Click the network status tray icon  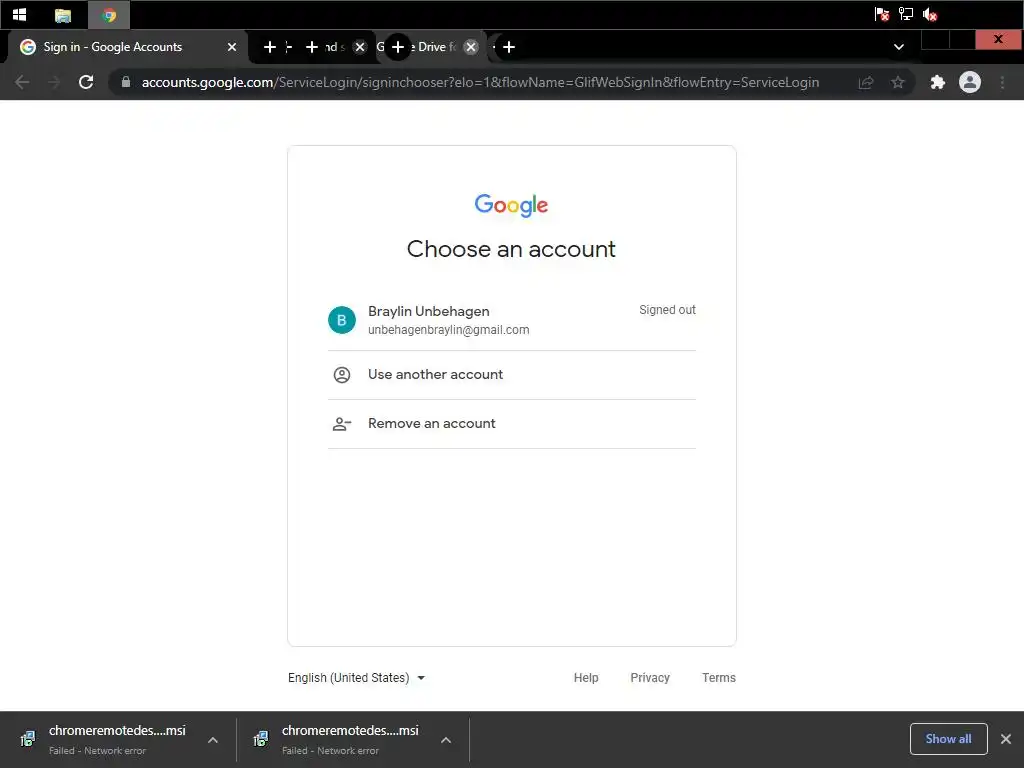(x=906, y=14)
